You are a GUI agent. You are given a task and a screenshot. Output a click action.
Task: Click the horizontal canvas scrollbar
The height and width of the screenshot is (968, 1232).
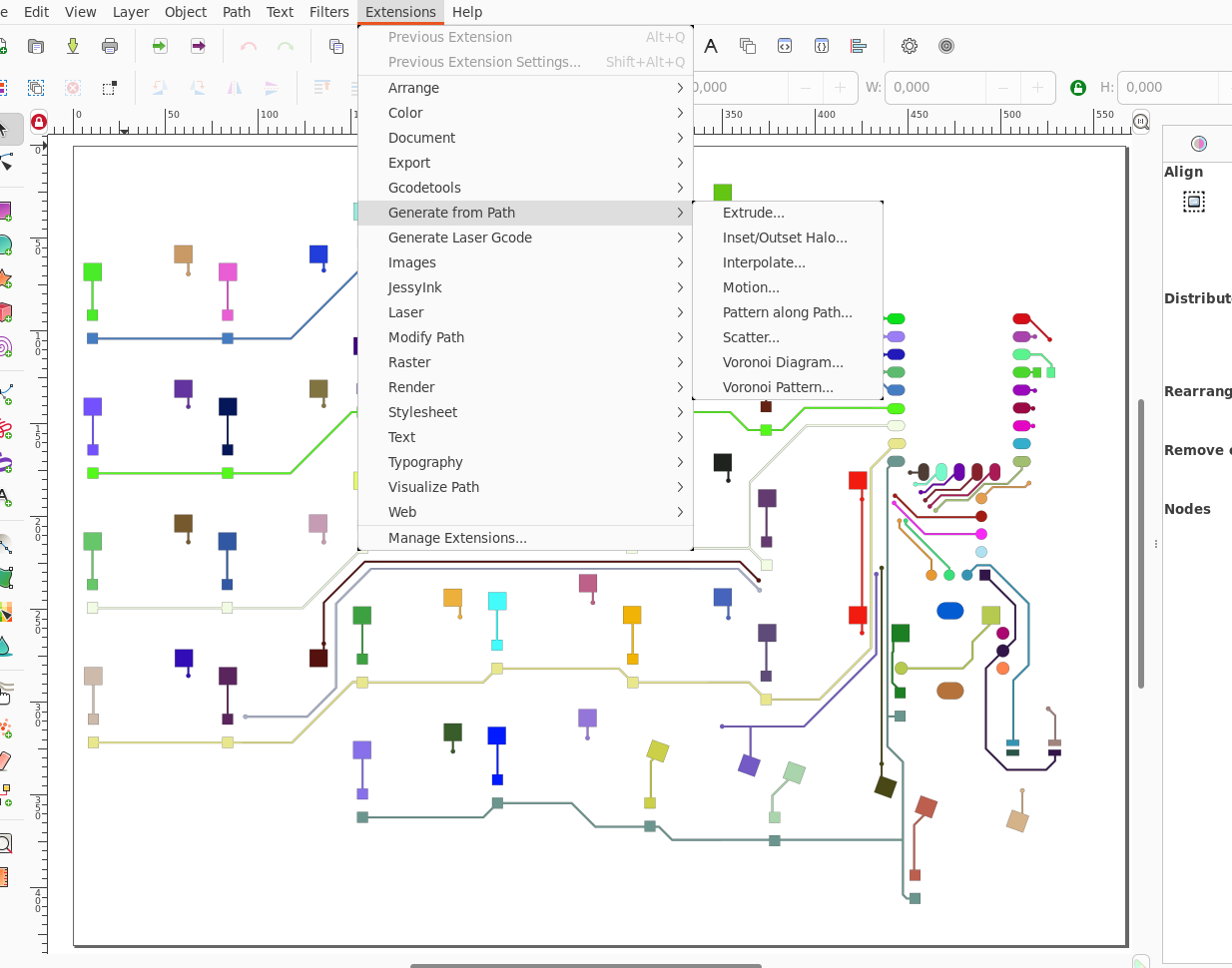click(x=586, y=965)
